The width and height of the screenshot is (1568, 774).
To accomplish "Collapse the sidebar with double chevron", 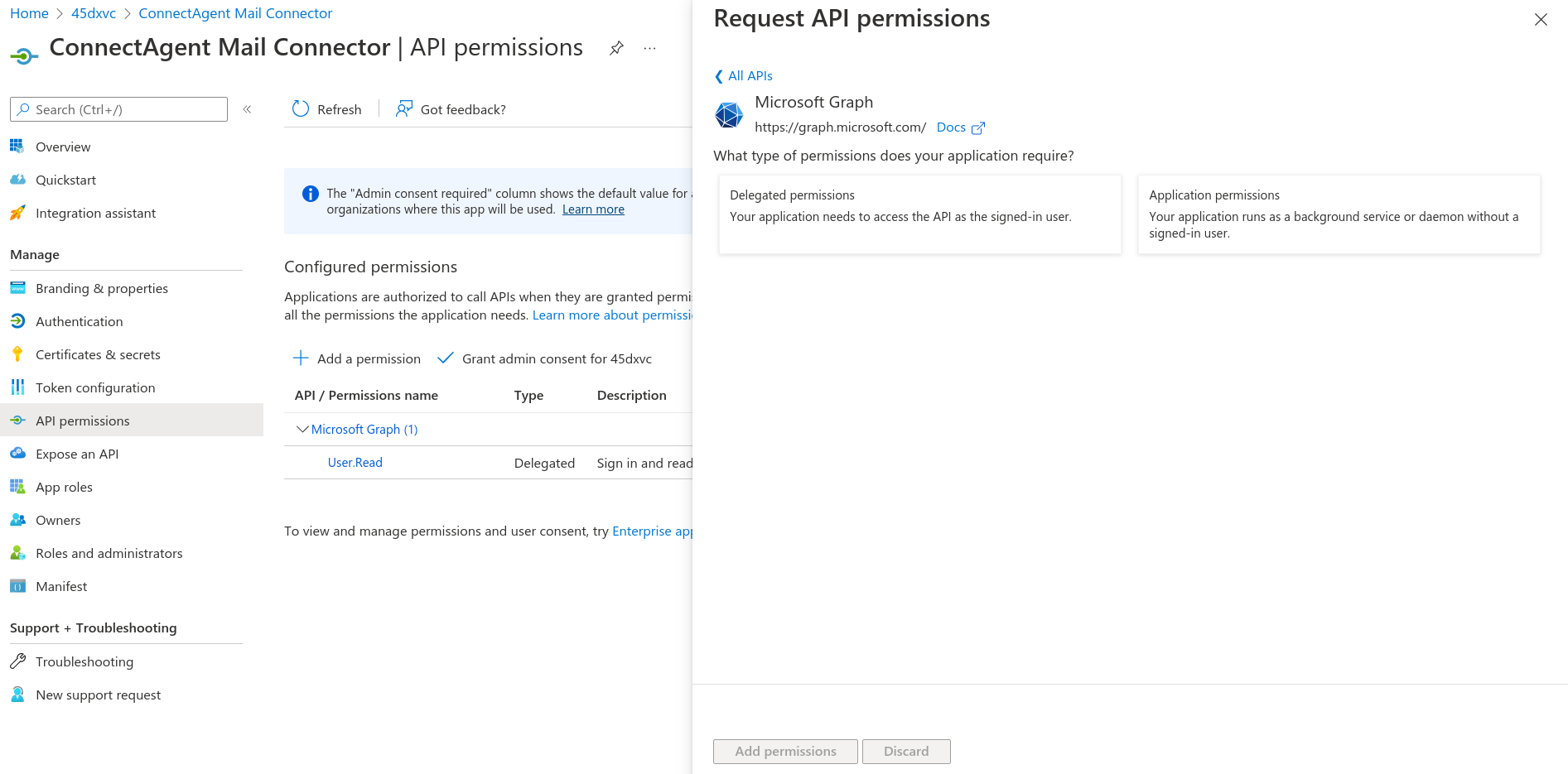I will [247, 109].
